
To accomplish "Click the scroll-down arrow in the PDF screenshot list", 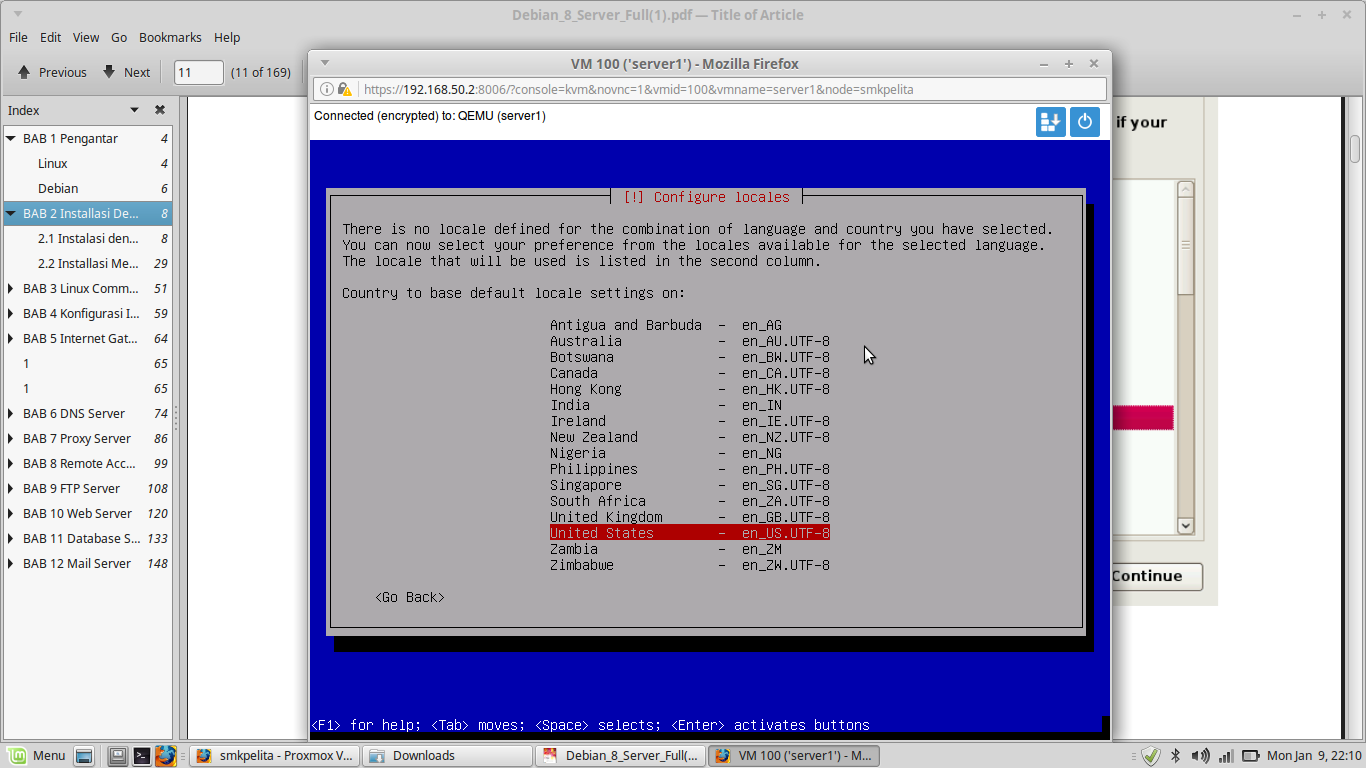I will click(x=1186, y=525).
